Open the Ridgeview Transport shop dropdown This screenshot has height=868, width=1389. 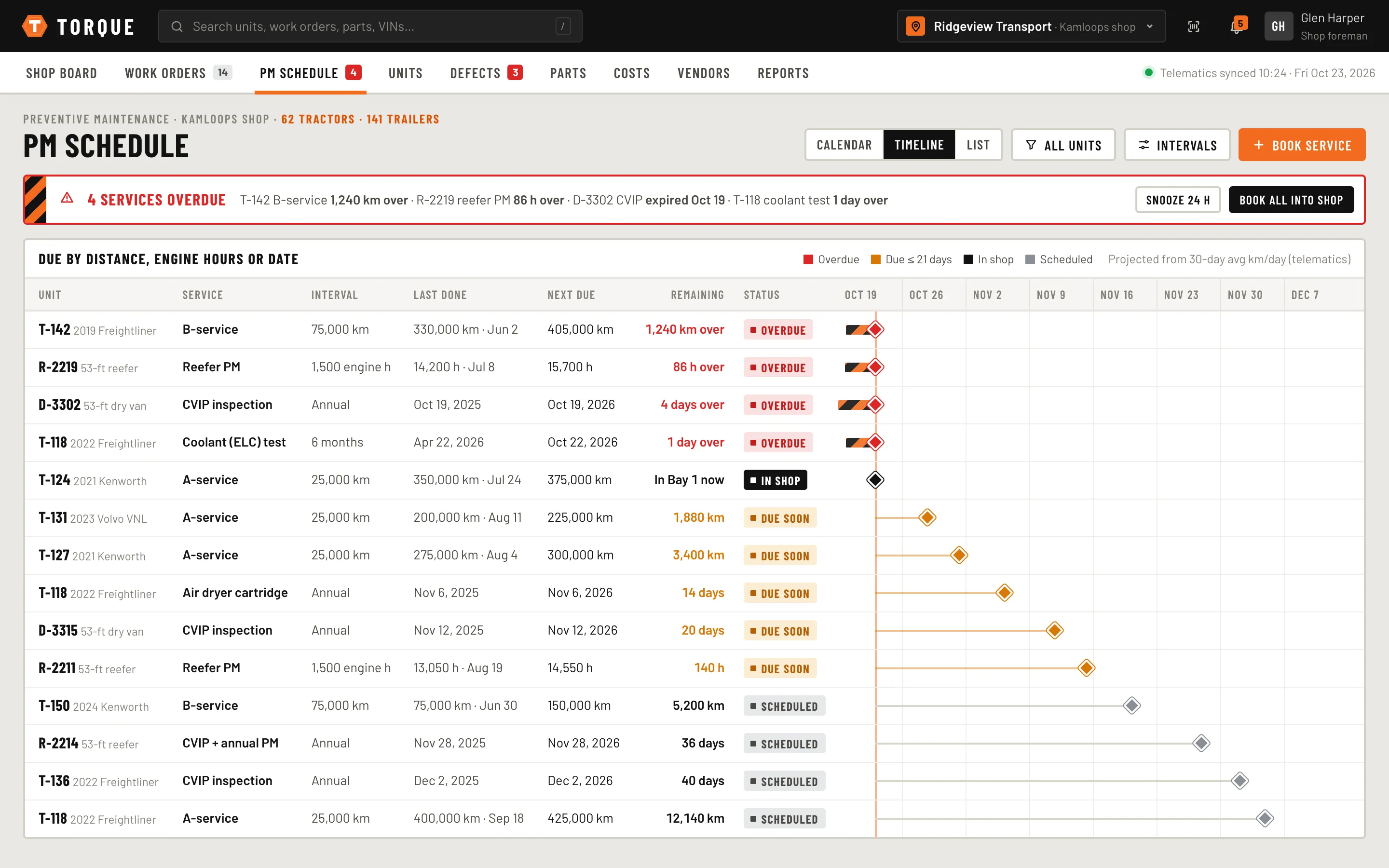coord(1032,27)
